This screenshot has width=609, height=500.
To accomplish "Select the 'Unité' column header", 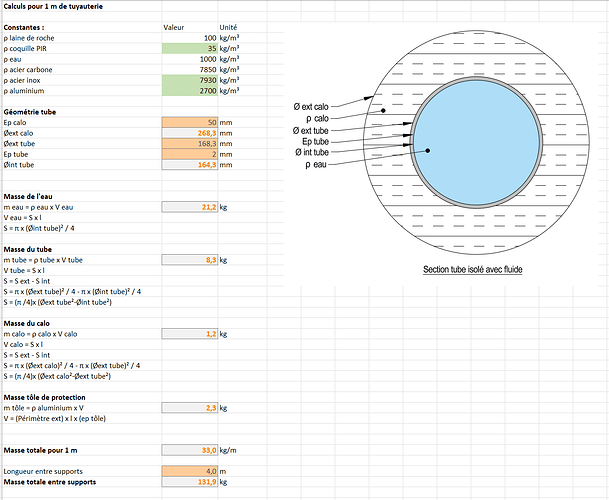I will (228, 27).
